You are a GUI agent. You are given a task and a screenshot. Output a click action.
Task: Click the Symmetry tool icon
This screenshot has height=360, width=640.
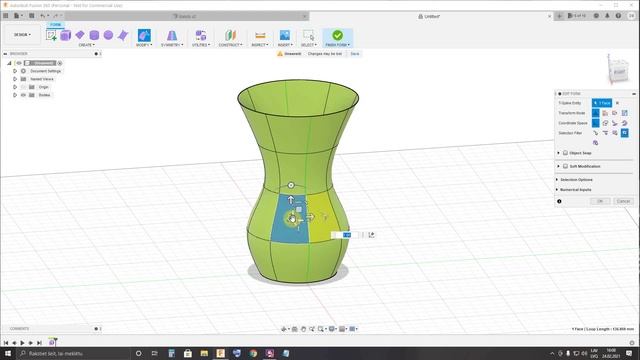click(172, 35)
